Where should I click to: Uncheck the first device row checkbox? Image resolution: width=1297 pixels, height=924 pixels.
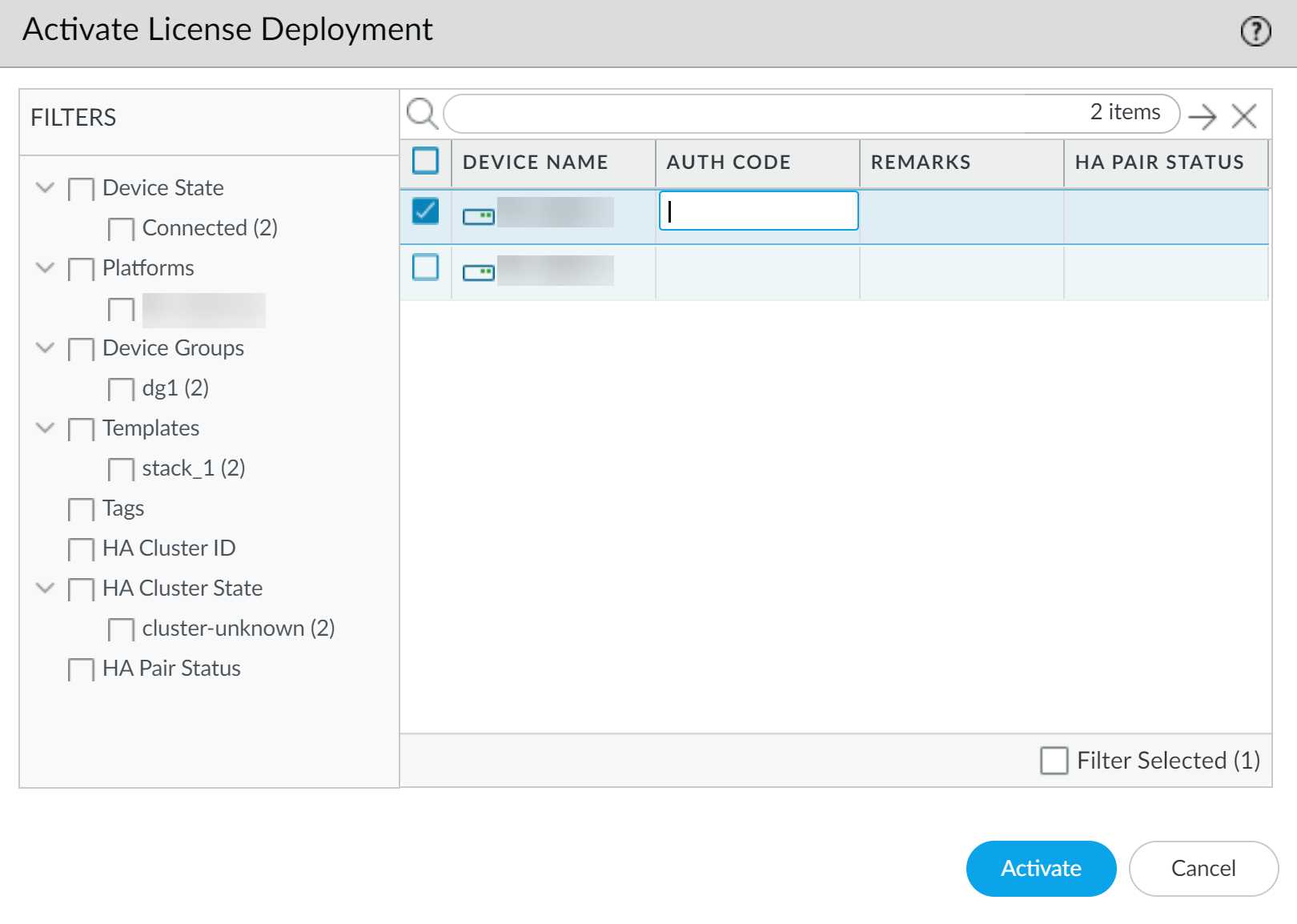pyautogui.click(x=425, y=211)
